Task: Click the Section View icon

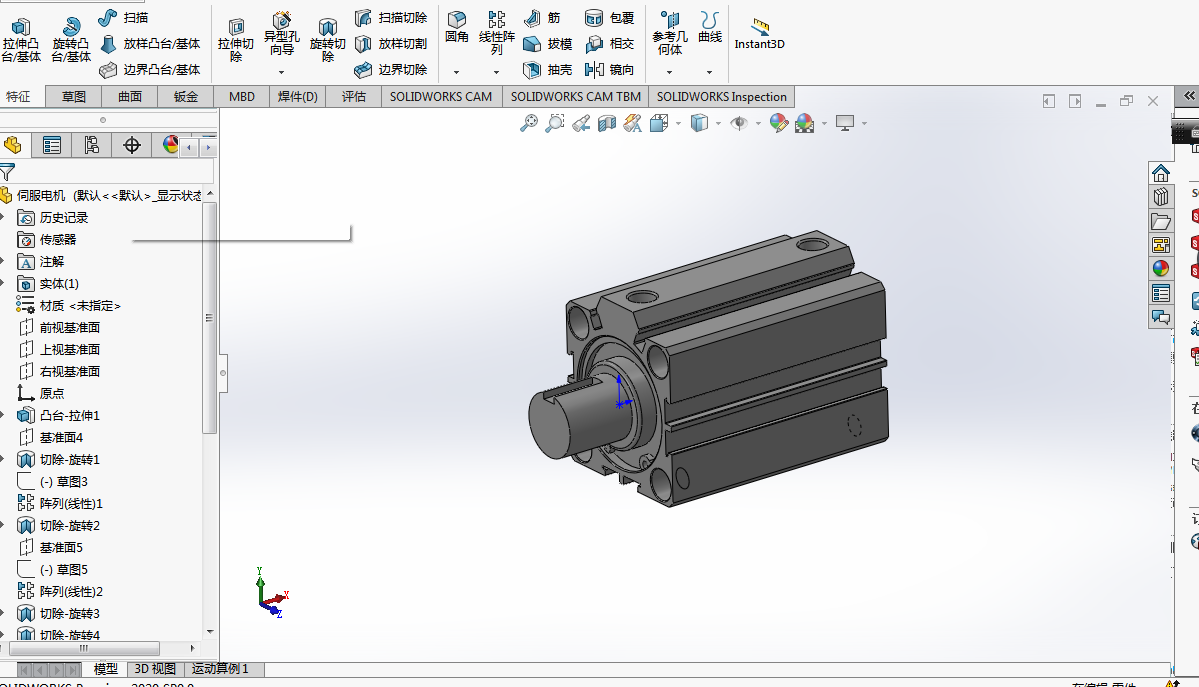Action: click(x=606, y=123)
